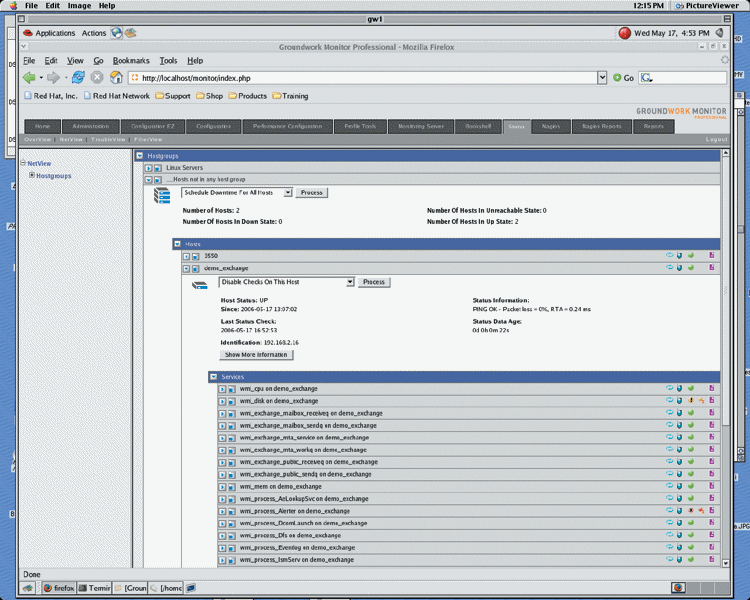
Task: Collapse the demo_exchange host row
Action: tap(187, 269)
